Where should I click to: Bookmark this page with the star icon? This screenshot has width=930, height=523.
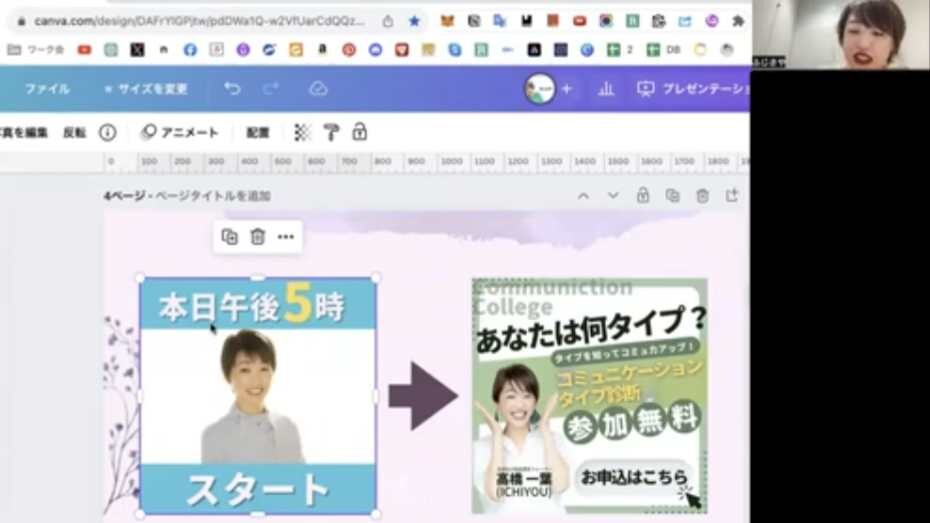pos(414,21)
